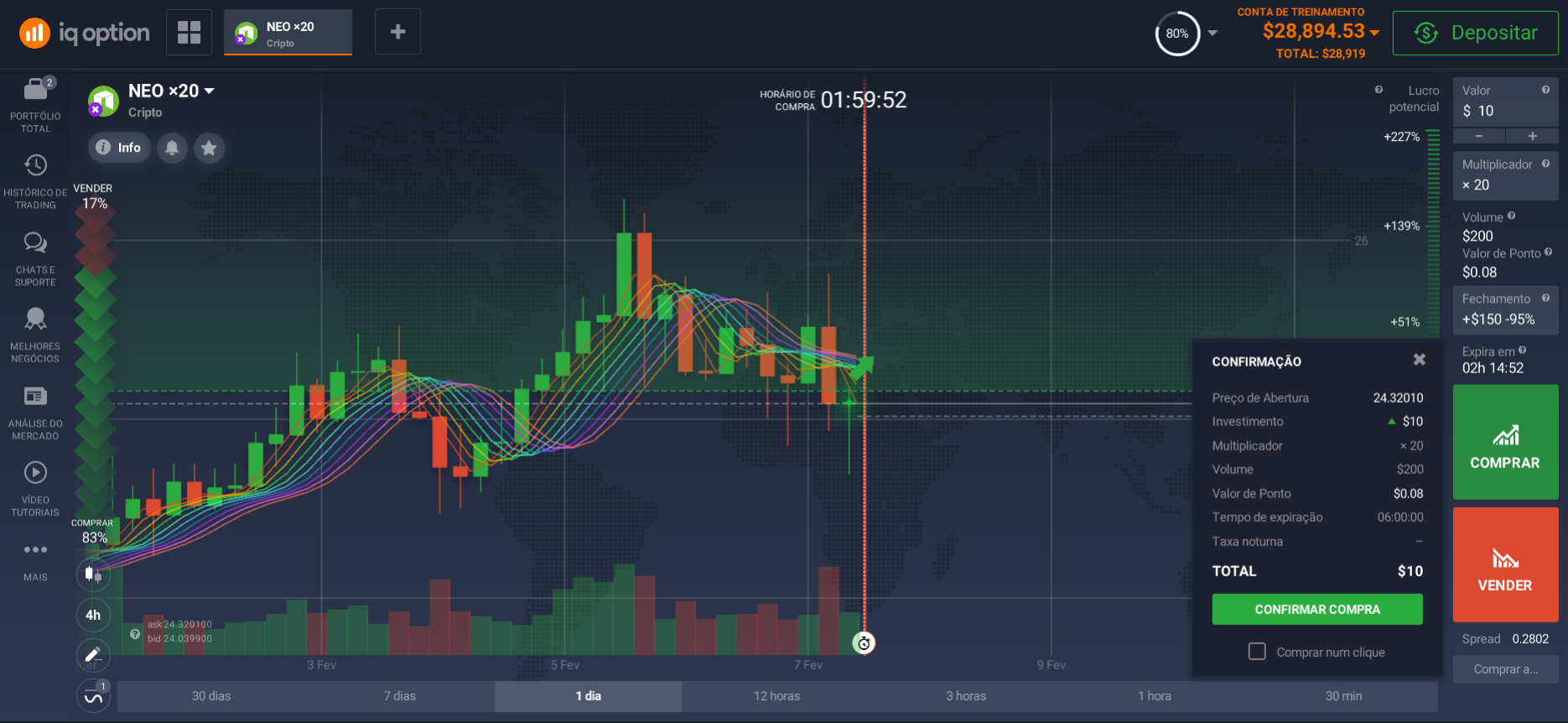1568x723 pixels.
Task: Open the Multiplicador × 20 selector
Action: tap(1505, 175)
